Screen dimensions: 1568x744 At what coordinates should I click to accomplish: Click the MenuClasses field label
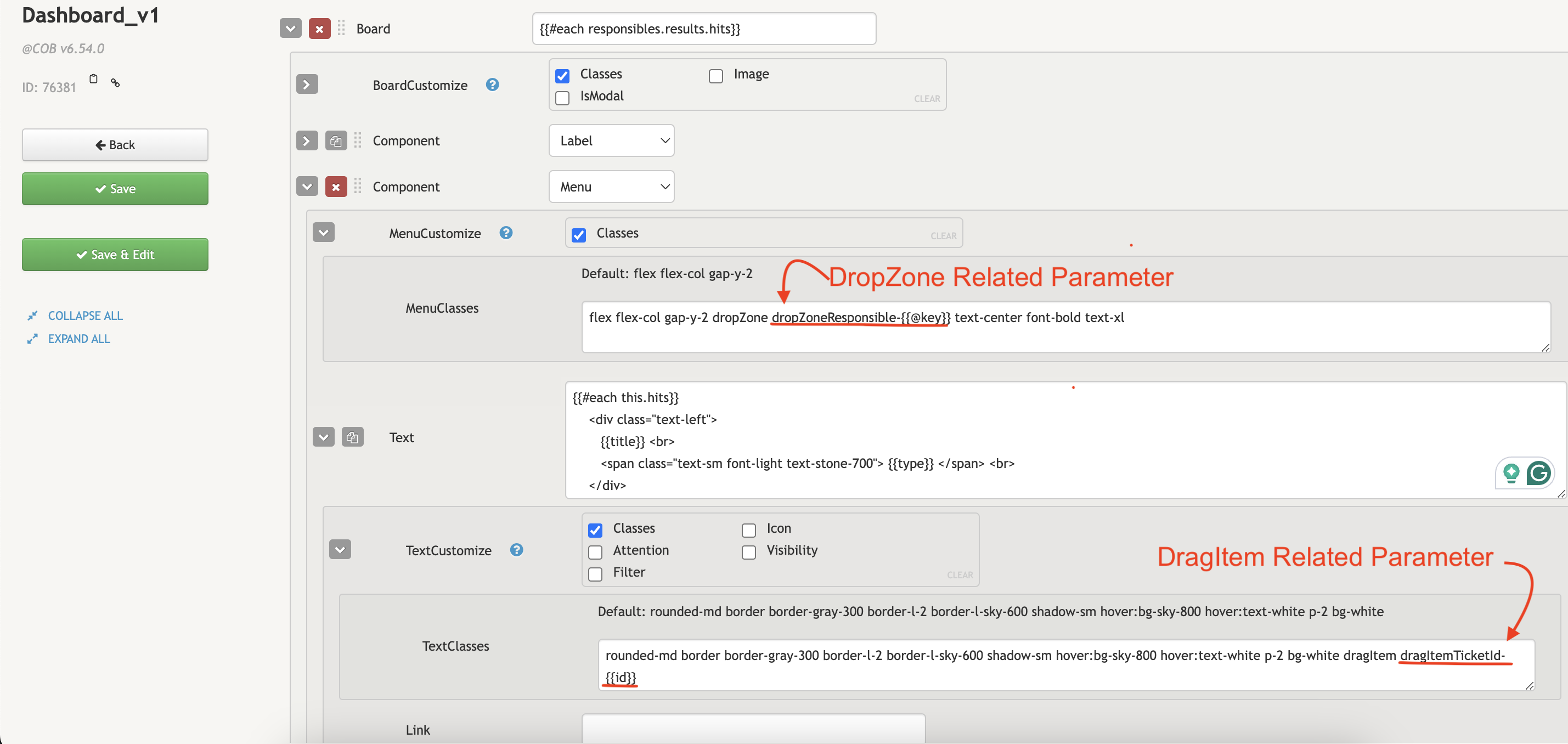tap(442, 308)
